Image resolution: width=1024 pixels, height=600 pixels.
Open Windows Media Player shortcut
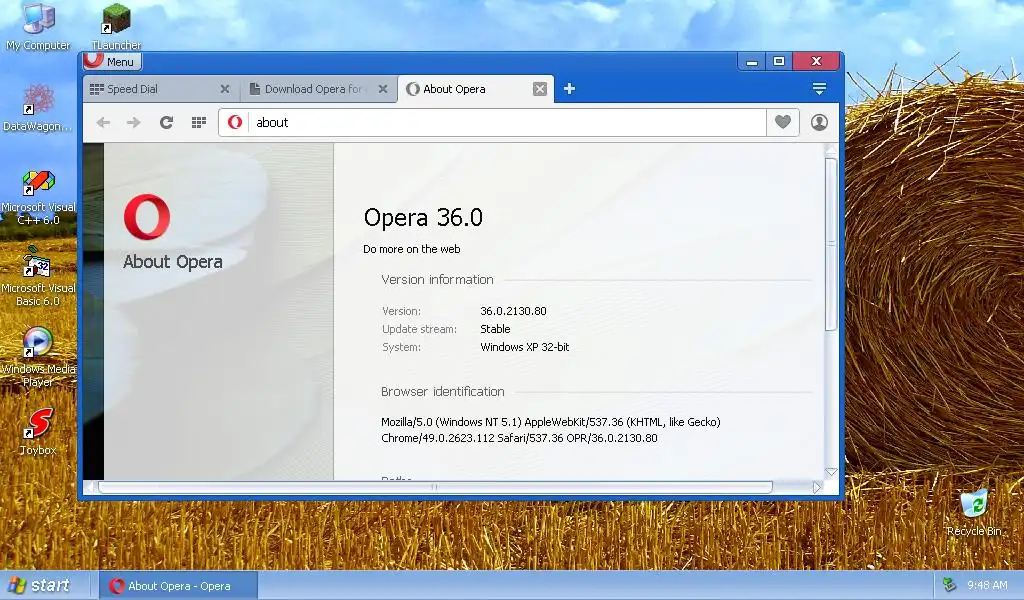pos(38,357)
